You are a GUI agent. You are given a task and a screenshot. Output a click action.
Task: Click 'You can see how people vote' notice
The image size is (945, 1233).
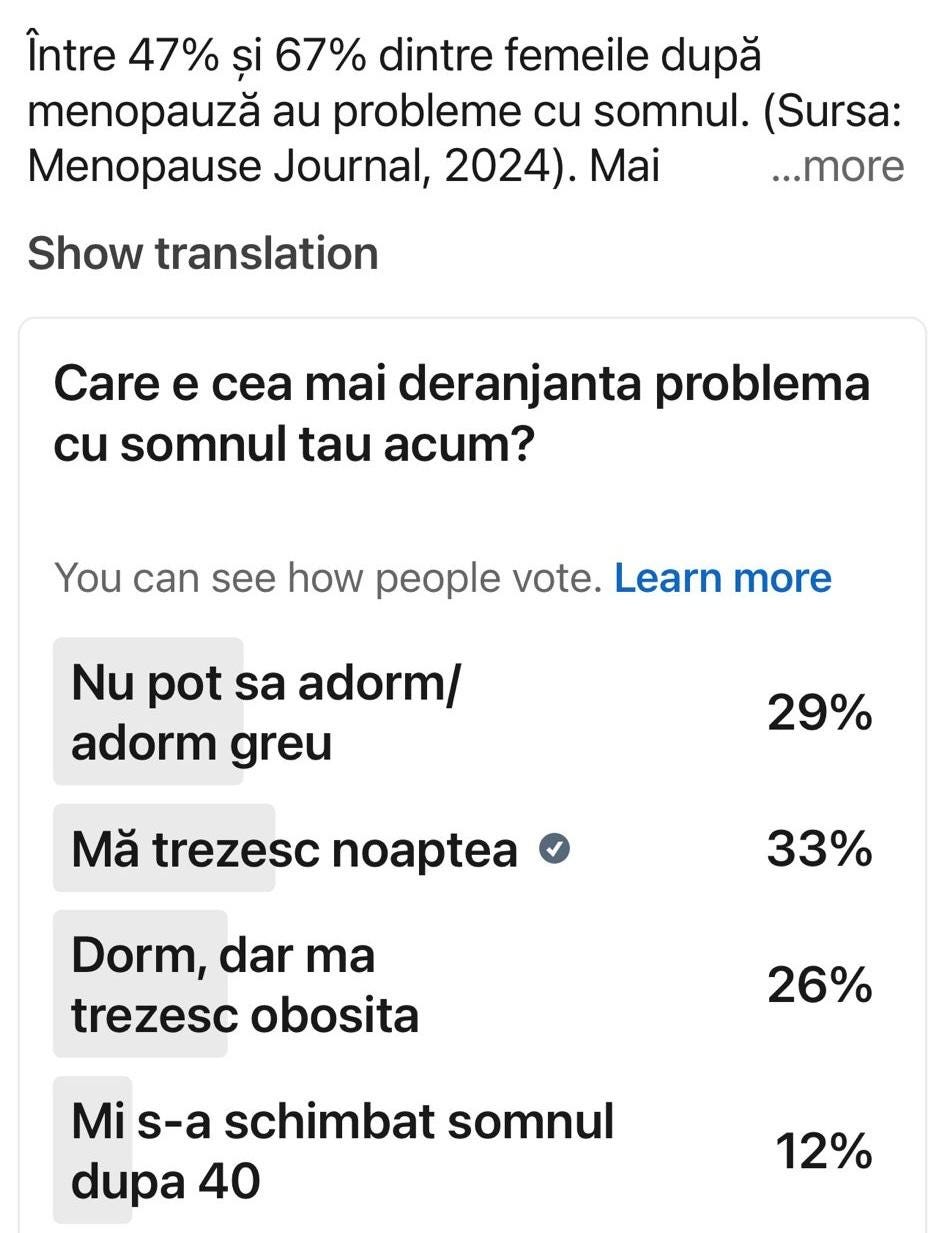(328, 578)
